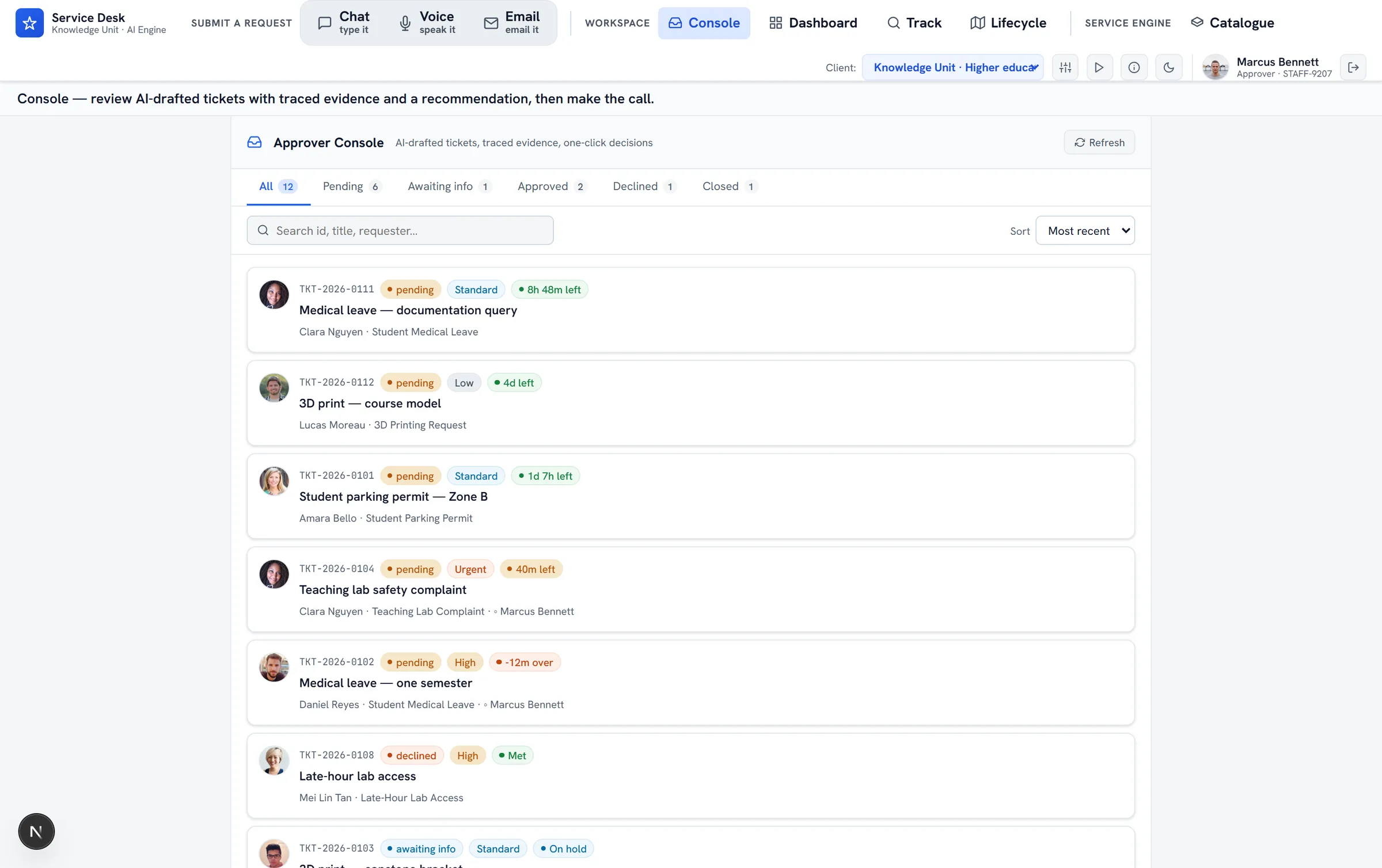Viewport: 1382px width, 868px height.
Task: Click the Dashboard grid icon
Action: pyautogui.click(x=776, y=23)
